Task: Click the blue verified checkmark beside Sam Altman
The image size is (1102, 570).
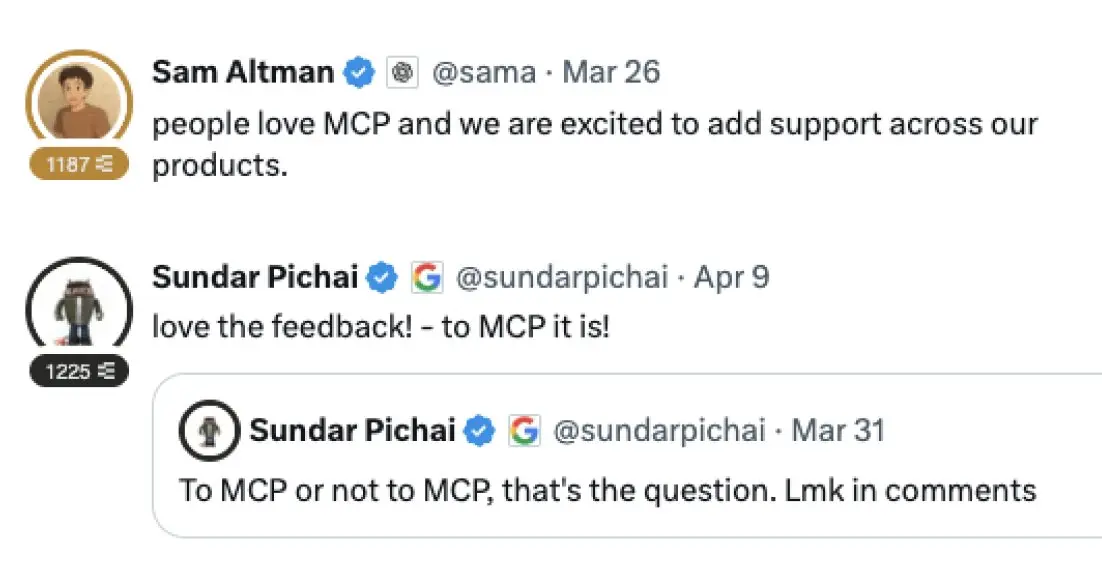Action: coord(359,73)
